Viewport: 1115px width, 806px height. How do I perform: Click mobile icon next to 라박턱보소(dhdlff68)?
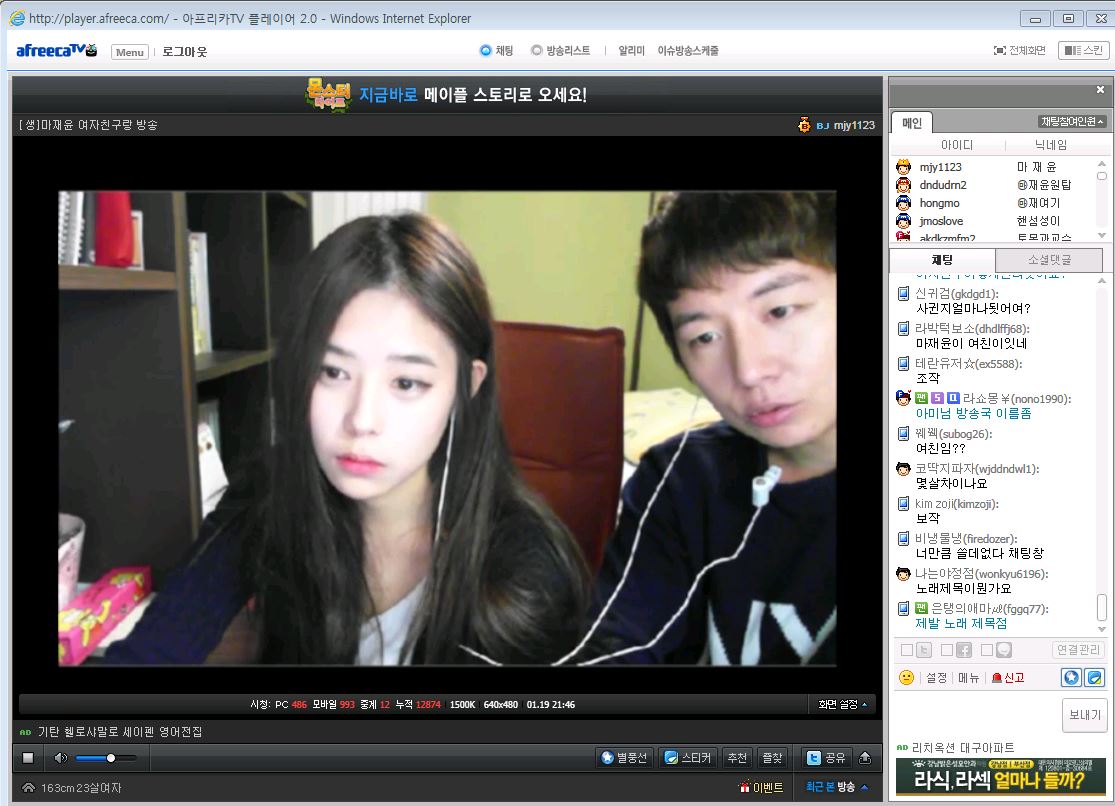coord(903,329)
